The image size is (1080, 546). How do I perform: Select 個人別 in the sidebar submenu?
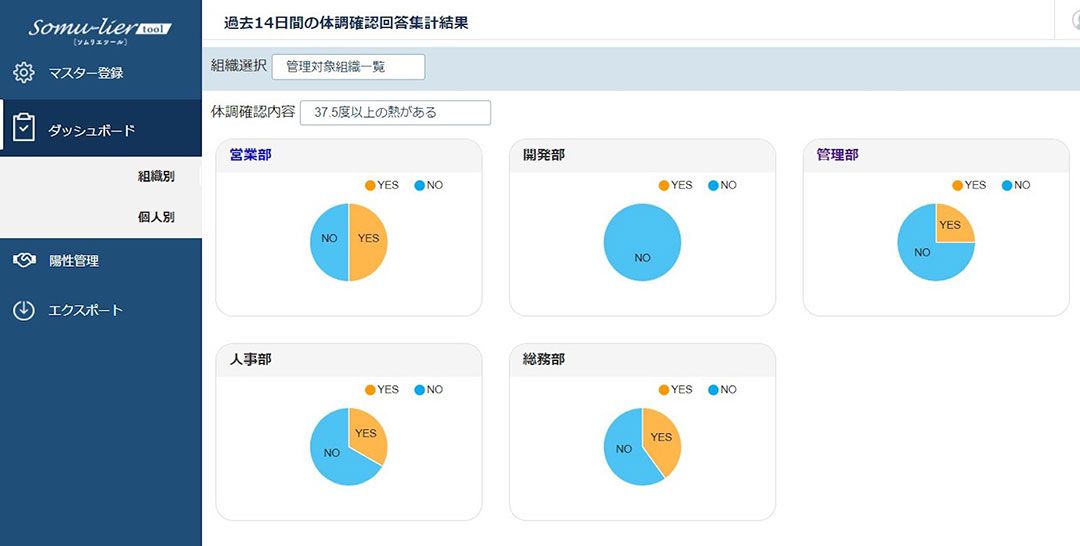[x=156, y=217]
